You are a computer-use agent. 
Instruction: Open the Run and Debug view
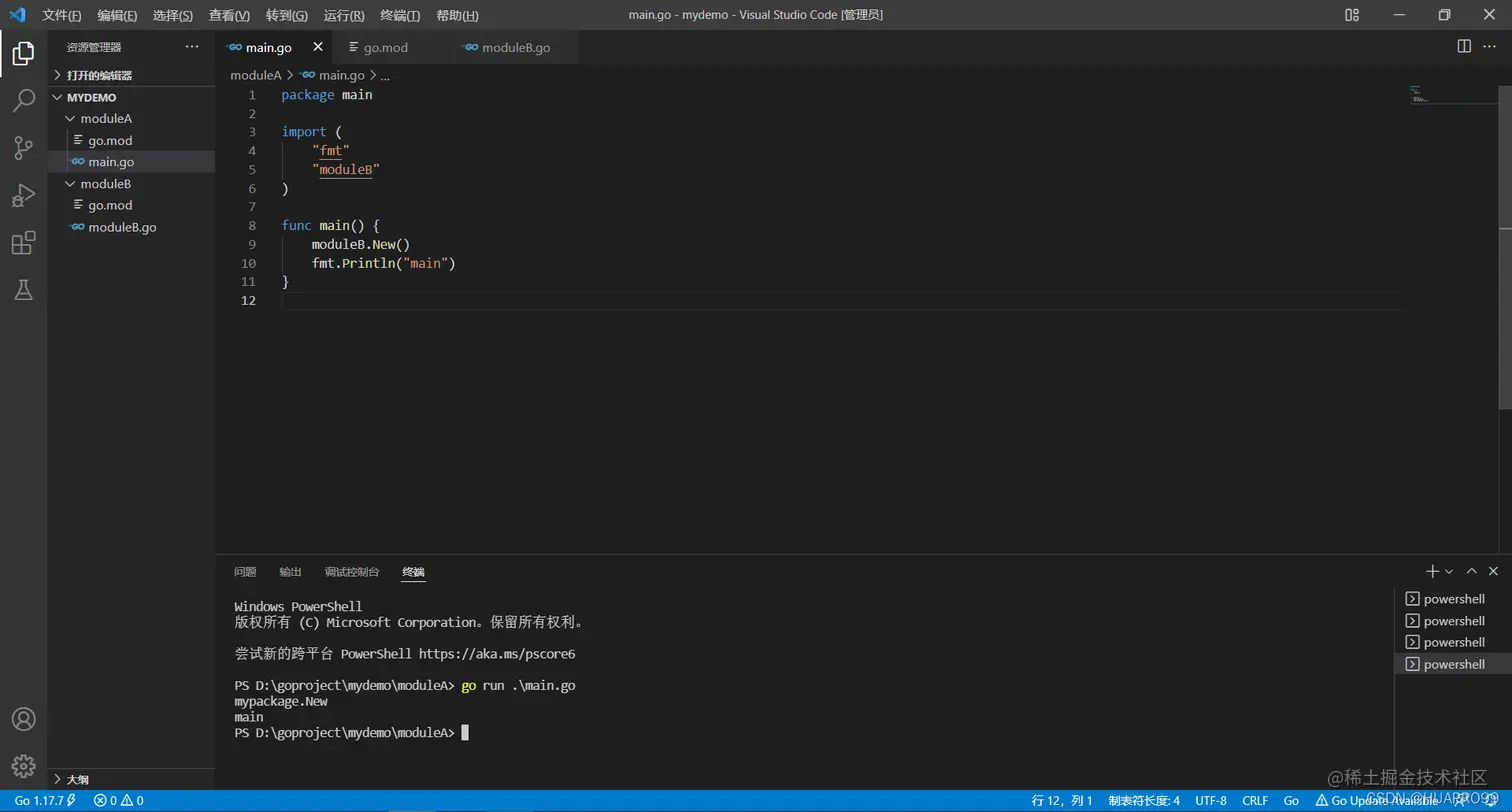pyautogui.click(x=23, y=195)
